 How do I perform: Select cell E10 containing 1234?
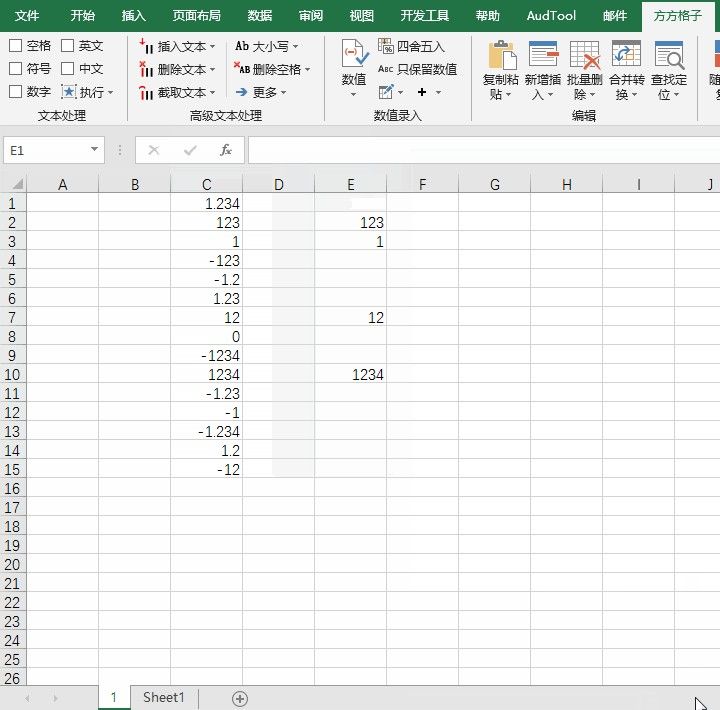(x=351, y=375)
